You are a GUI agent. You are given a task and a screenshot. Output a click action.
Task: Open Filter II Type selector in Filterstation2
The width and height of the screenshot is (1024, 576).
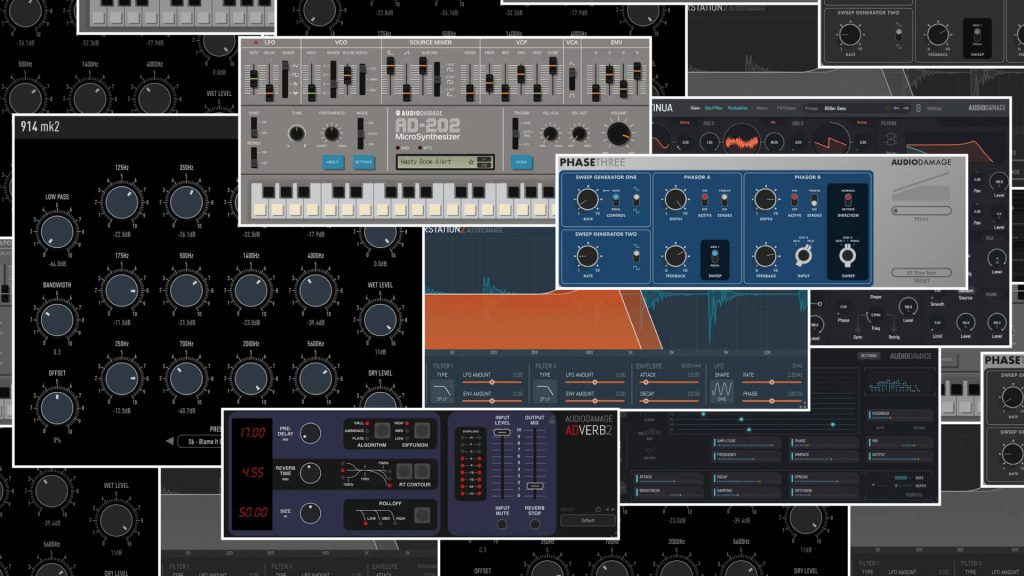point(544,393)
